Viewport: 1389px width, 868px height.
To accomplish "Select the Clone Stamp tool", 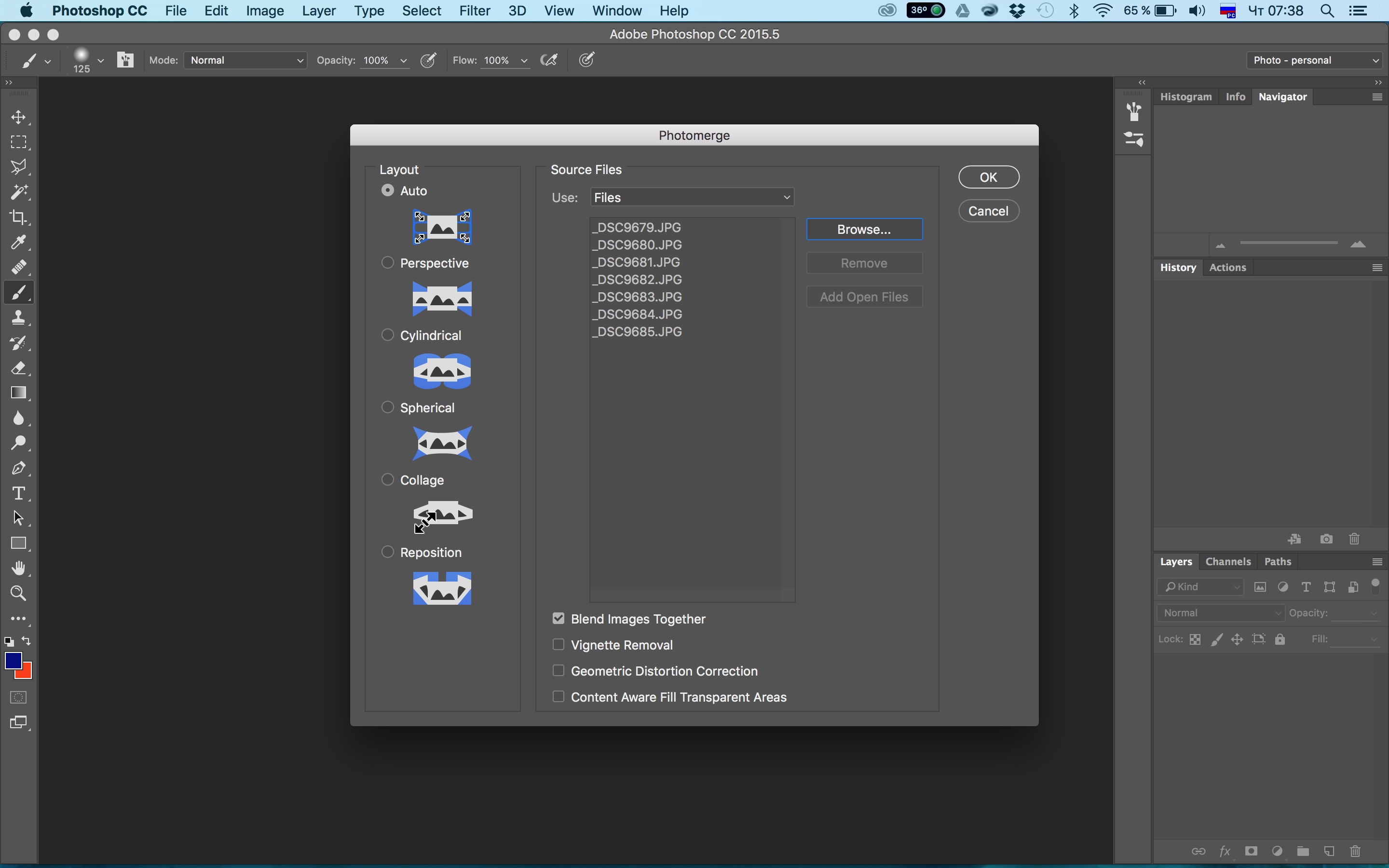I will click(x=18, y=317).
